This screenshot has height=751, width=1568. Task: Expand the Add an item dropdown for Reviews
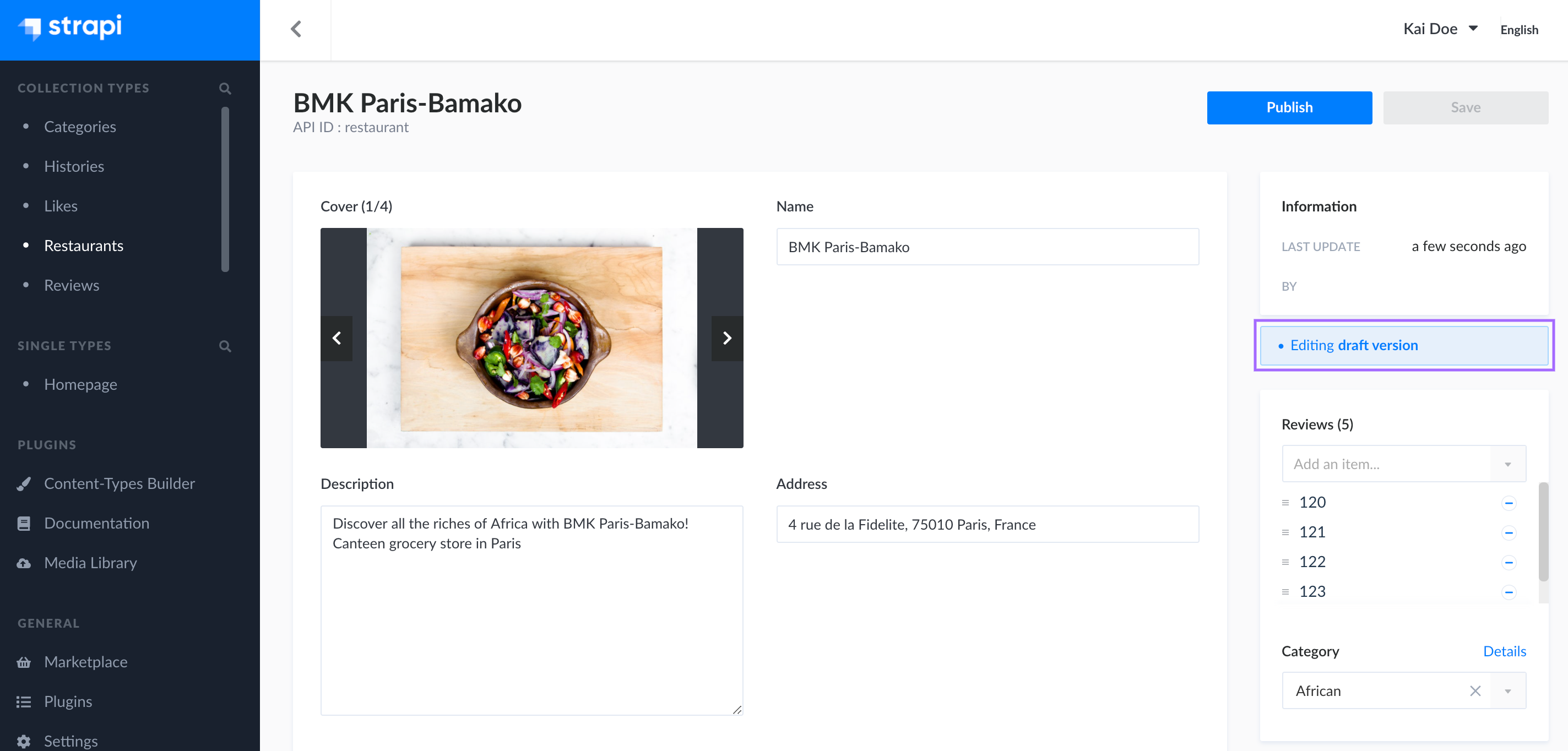click(x=1509, y=464)
